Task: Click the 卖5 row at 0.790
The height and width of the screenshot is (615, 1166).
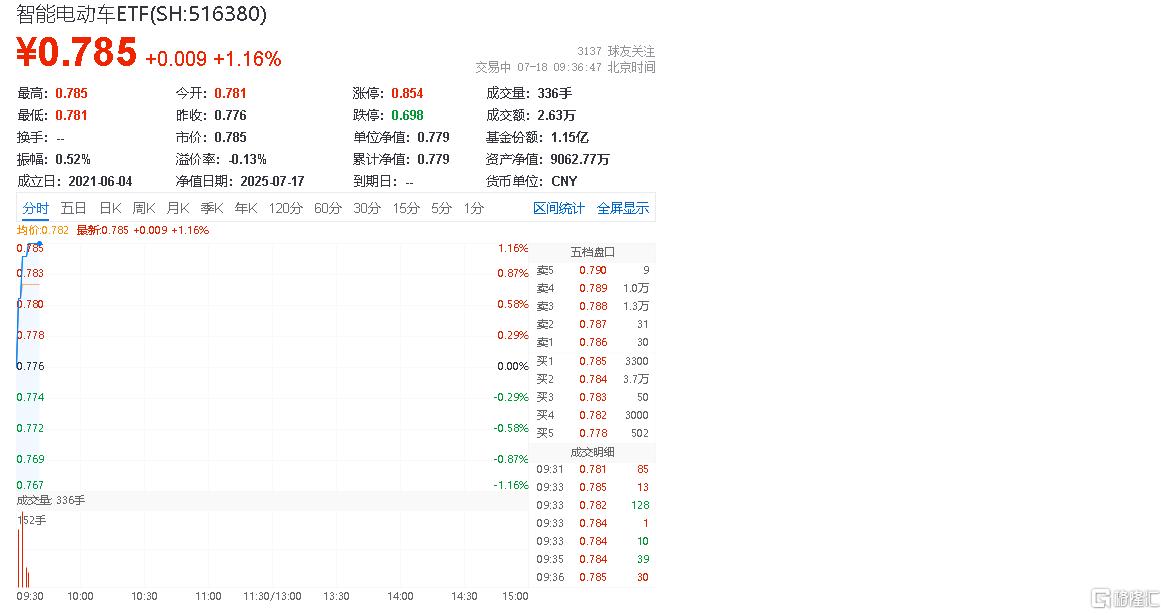Action: [593, 271]
